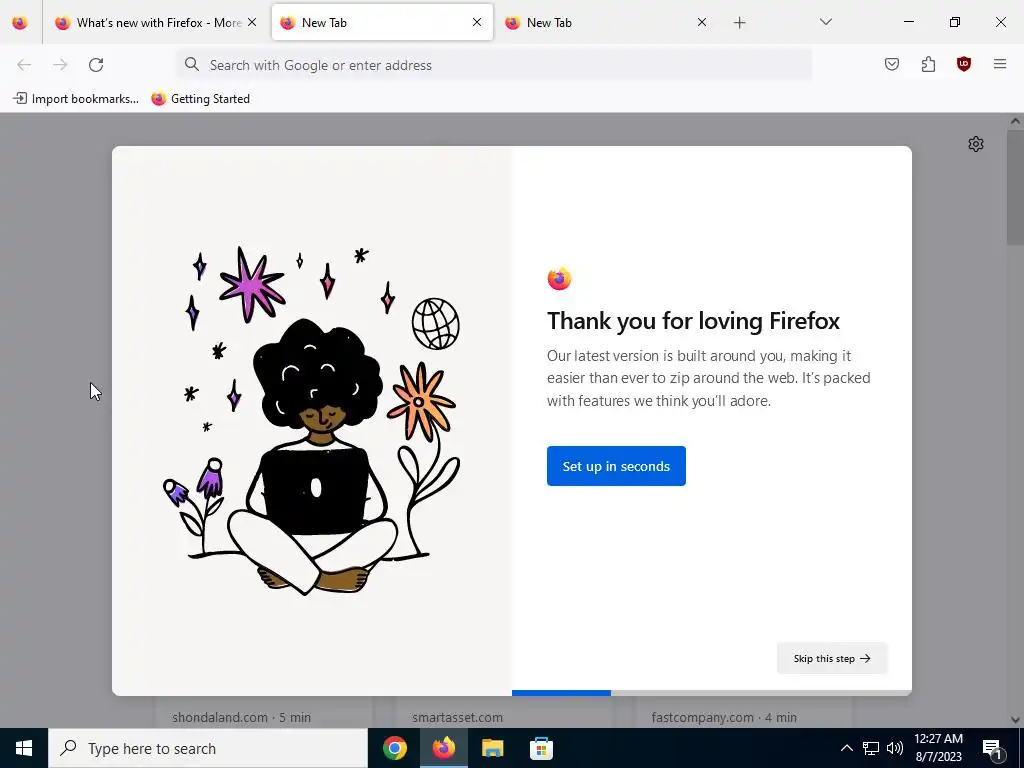Go back one page
Viewport: 1024px width, 768px height.
[24, 65]
